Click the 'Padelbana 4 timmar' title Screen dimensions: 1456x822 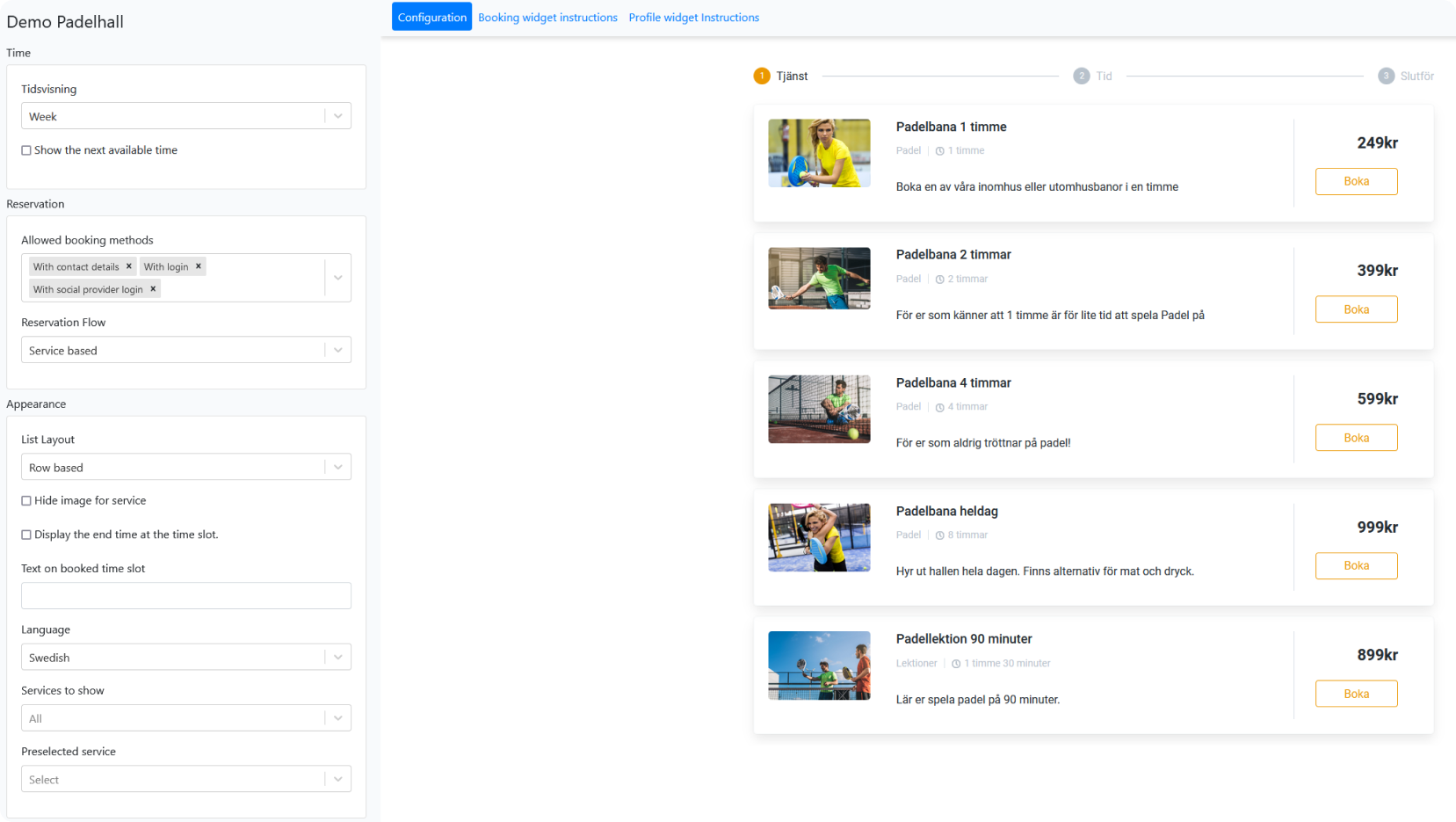[953, 382]
